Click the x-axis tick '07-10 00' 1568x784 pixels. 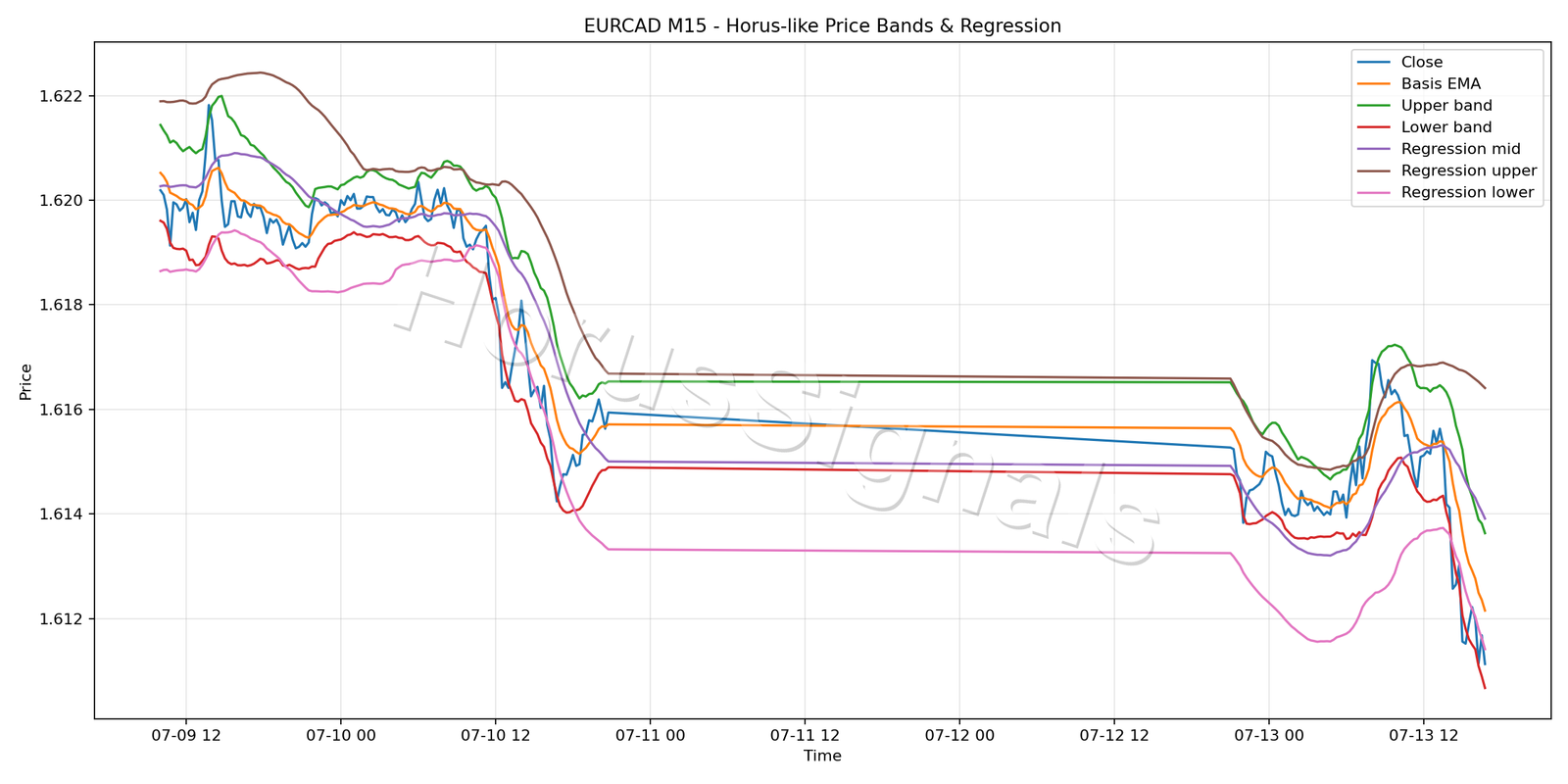coord(340,735)
